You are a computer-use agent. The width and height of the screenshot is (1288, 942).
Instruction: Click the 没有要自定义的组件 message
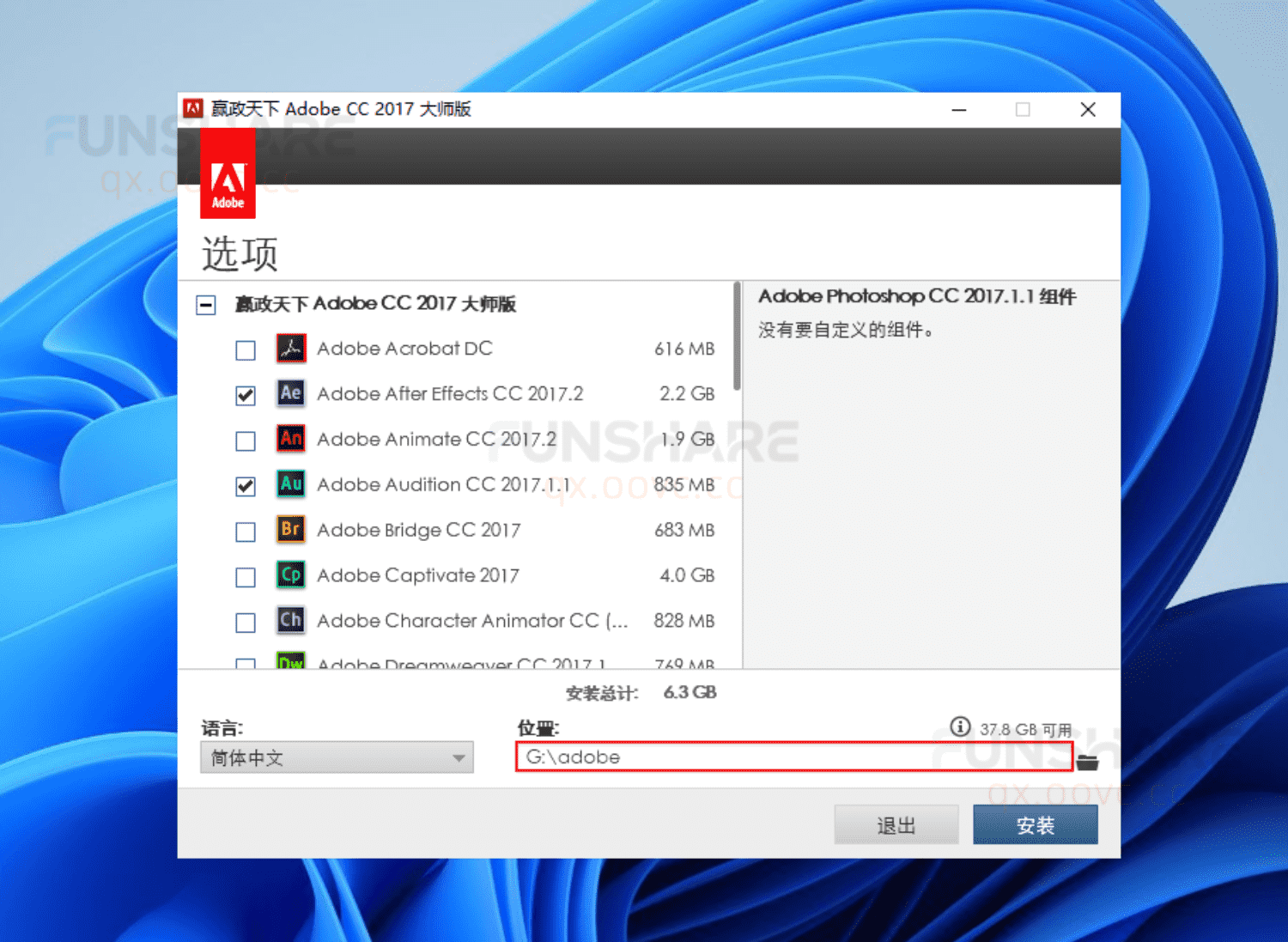coord(846,330)
